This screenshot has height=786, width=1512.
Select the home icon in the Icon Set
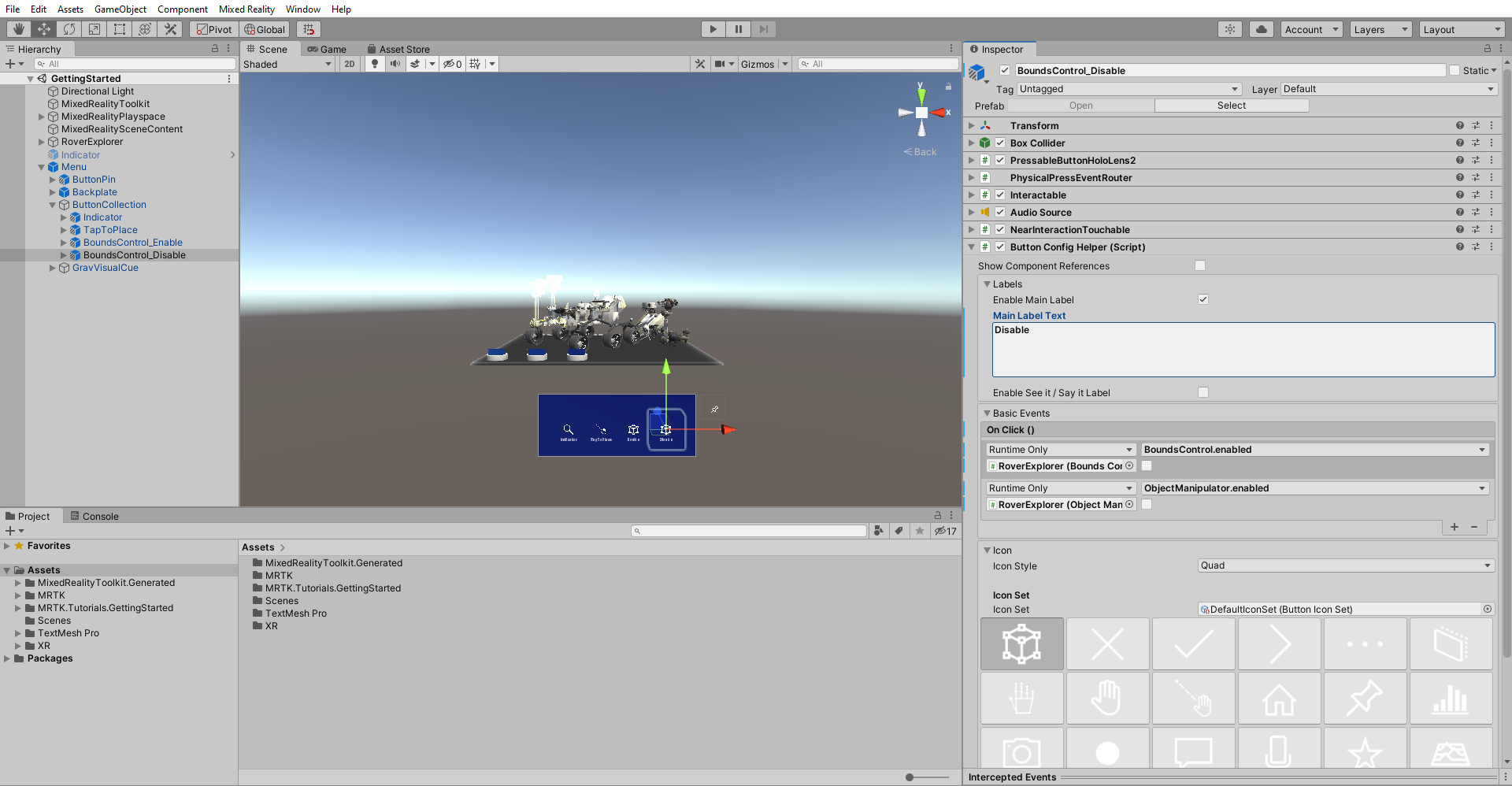coord(1279,698)
